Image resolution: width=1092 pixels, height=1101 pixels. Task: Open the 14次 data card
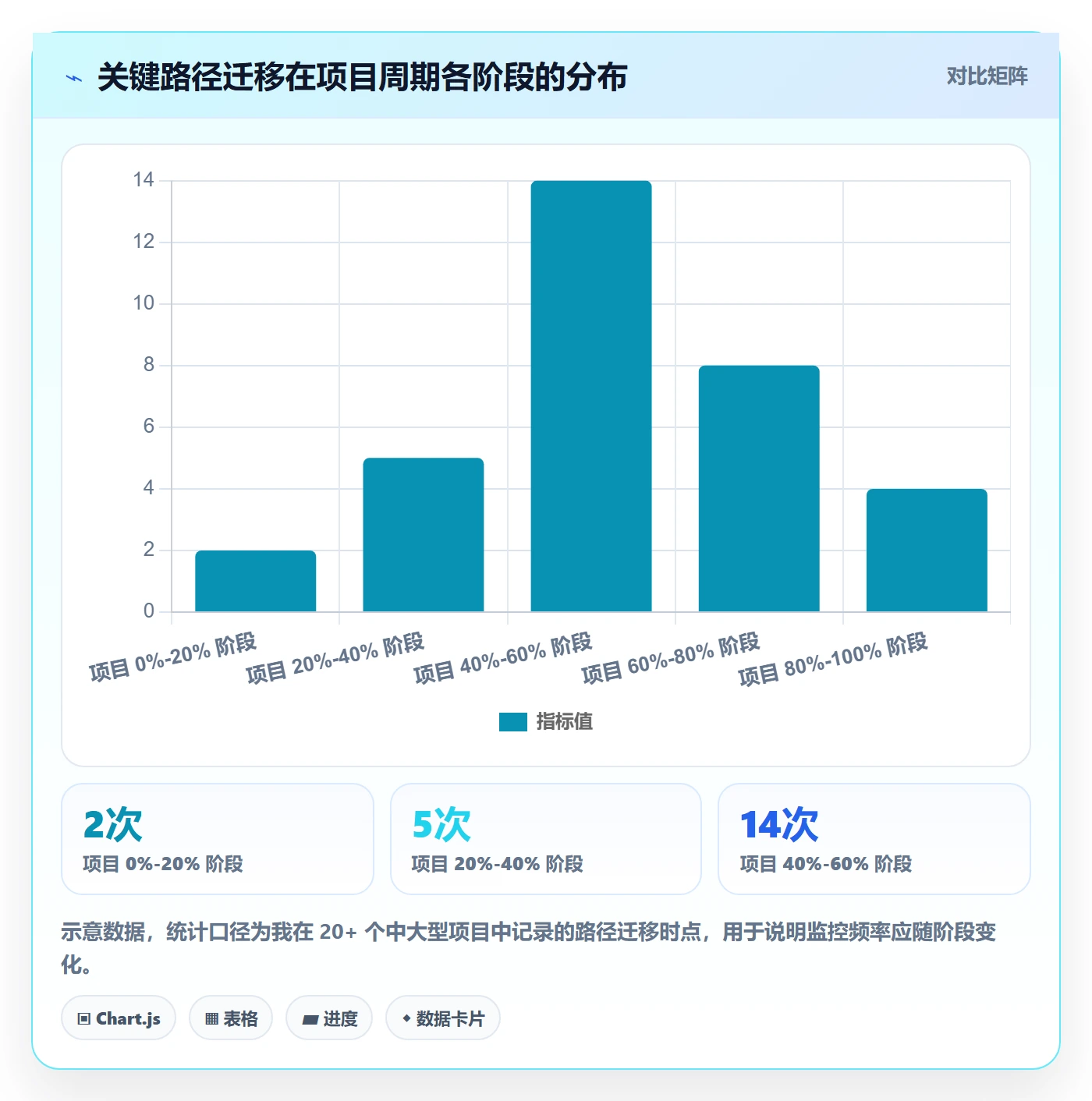coord(874,839)
